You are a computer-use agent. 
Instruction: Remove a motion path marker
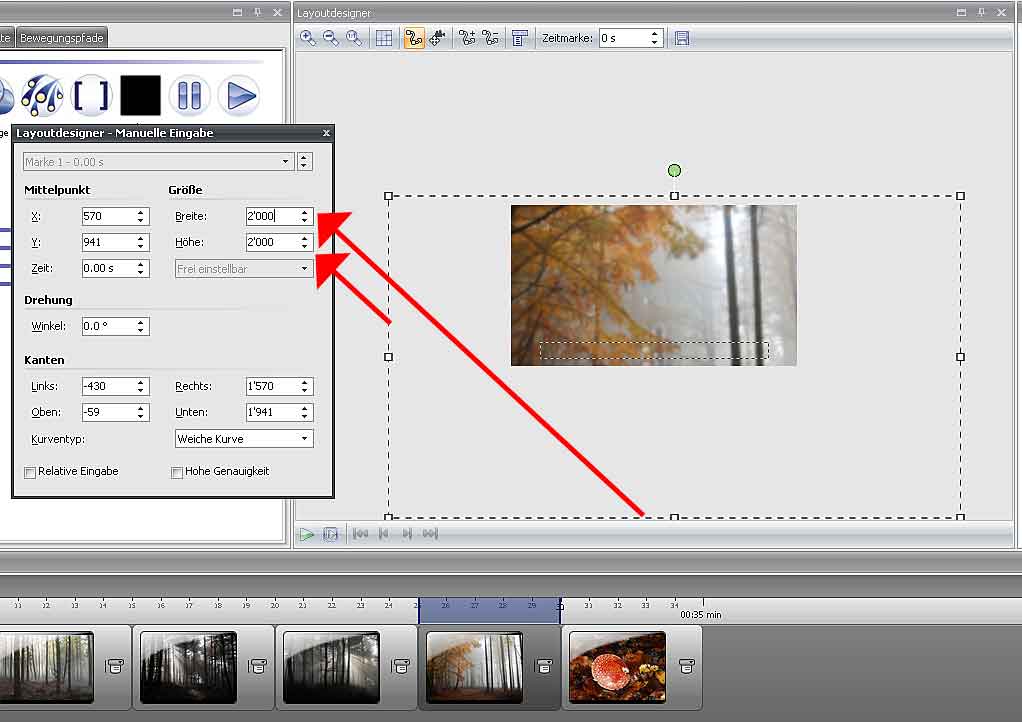pos(490,38)
